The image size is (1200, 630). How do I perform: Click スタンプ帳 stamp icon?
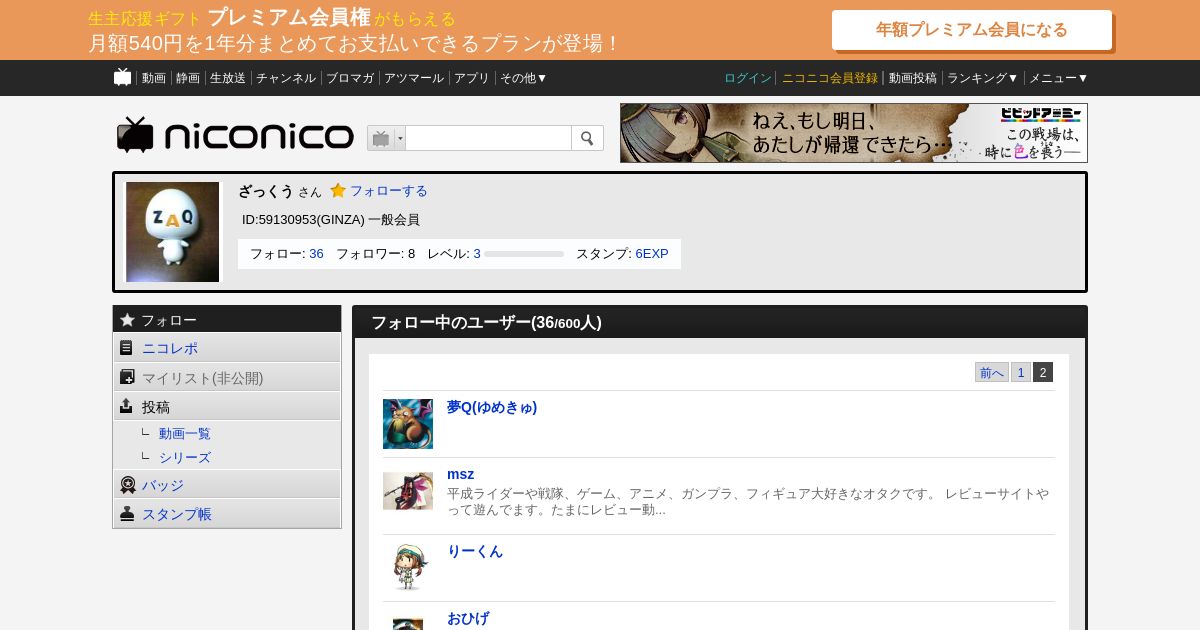tap(127, 514)
